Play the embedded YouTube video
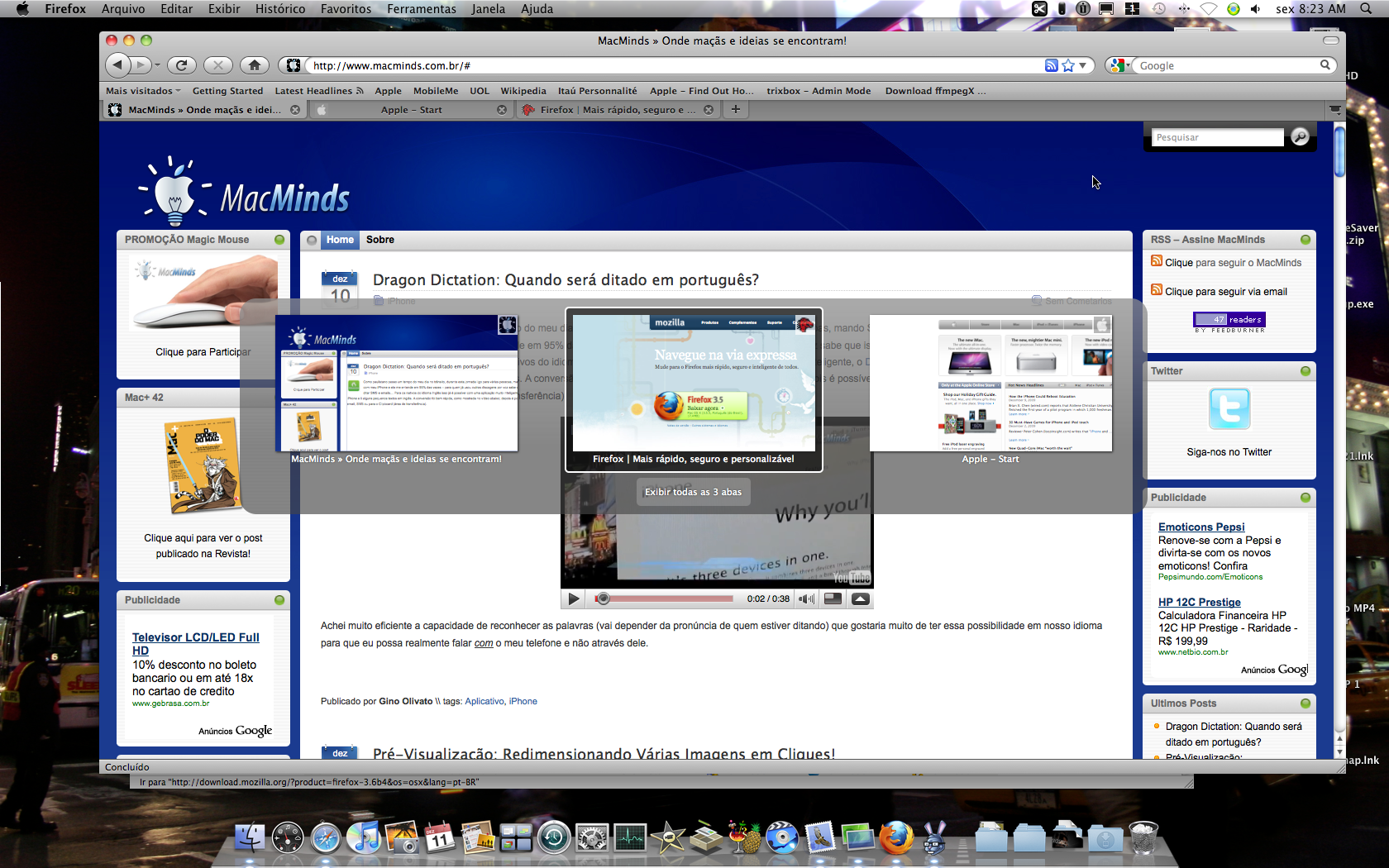Screen dimensions: 1389x868 (574, 599)
